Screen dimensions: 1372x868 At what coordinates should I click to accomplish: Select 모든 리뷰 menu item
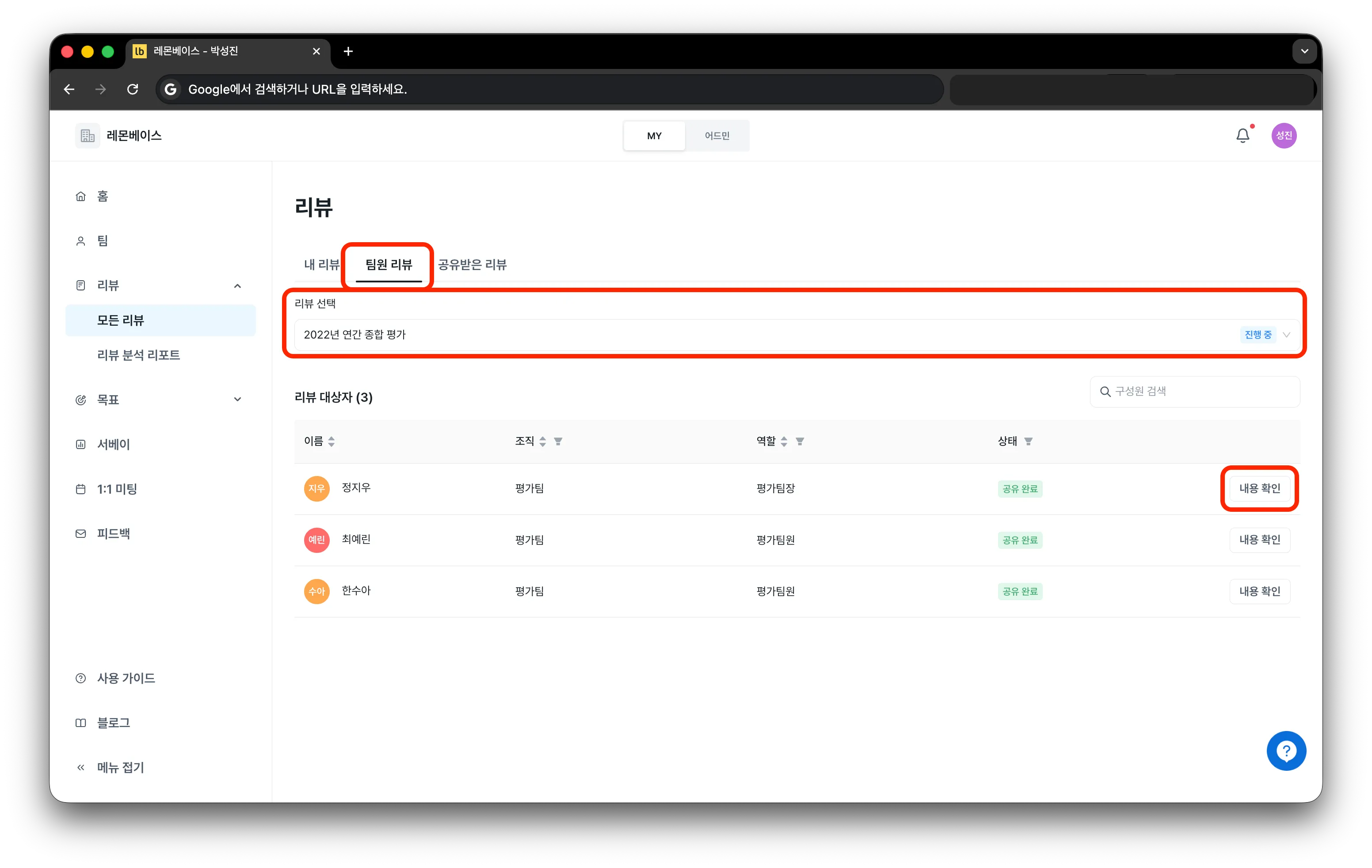(x=160, y=321)
